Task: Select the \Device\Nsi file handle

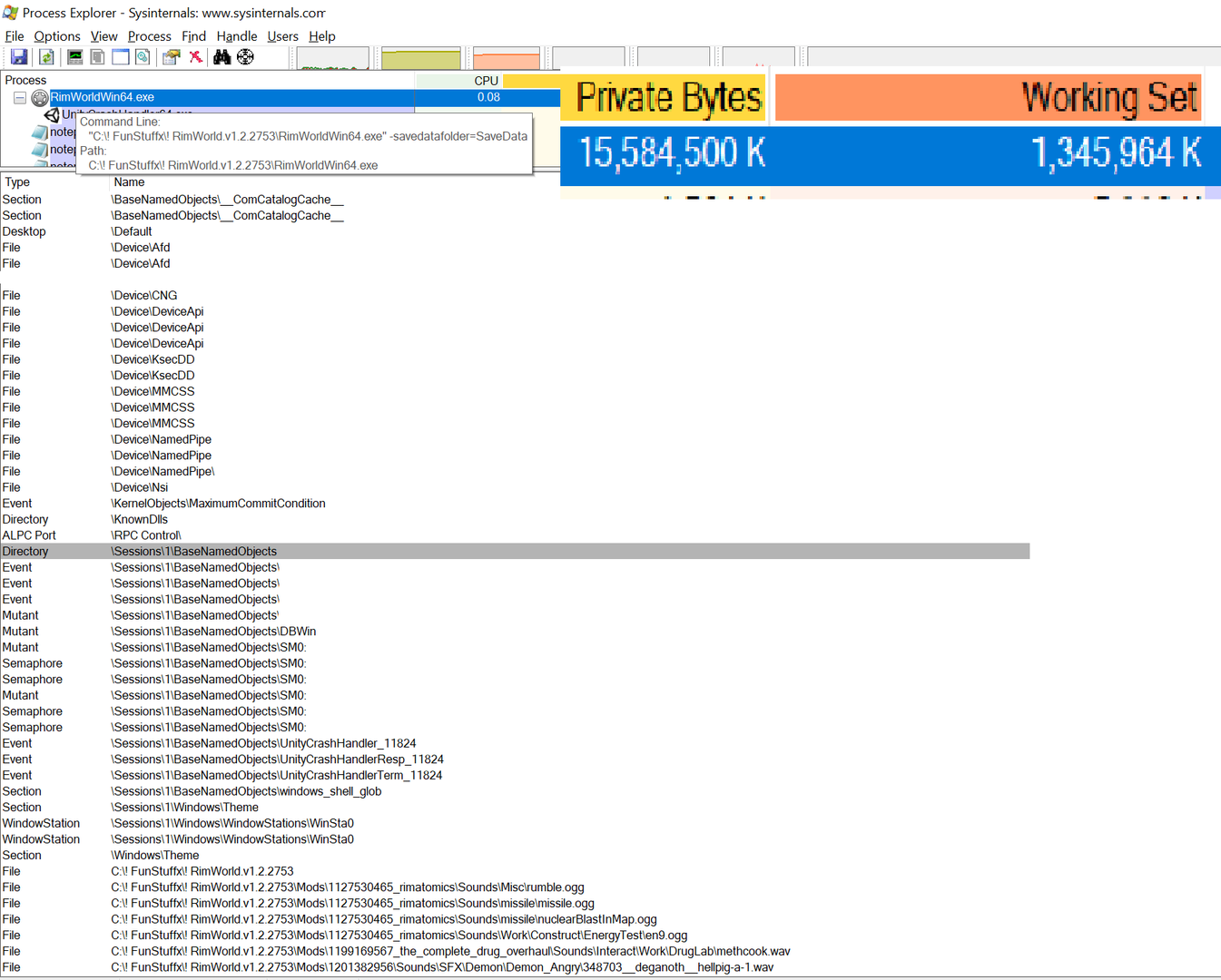Action: pos(515,487)
